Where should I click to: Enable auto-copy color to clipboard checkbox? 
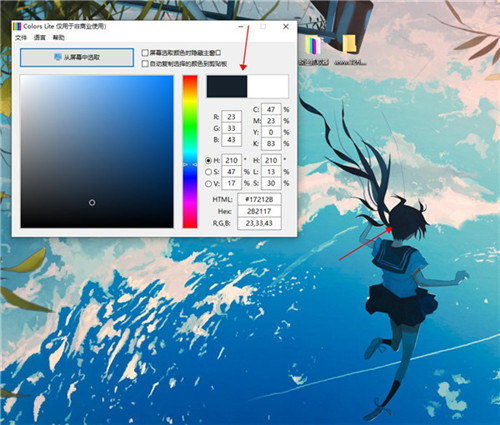[145, 63]
